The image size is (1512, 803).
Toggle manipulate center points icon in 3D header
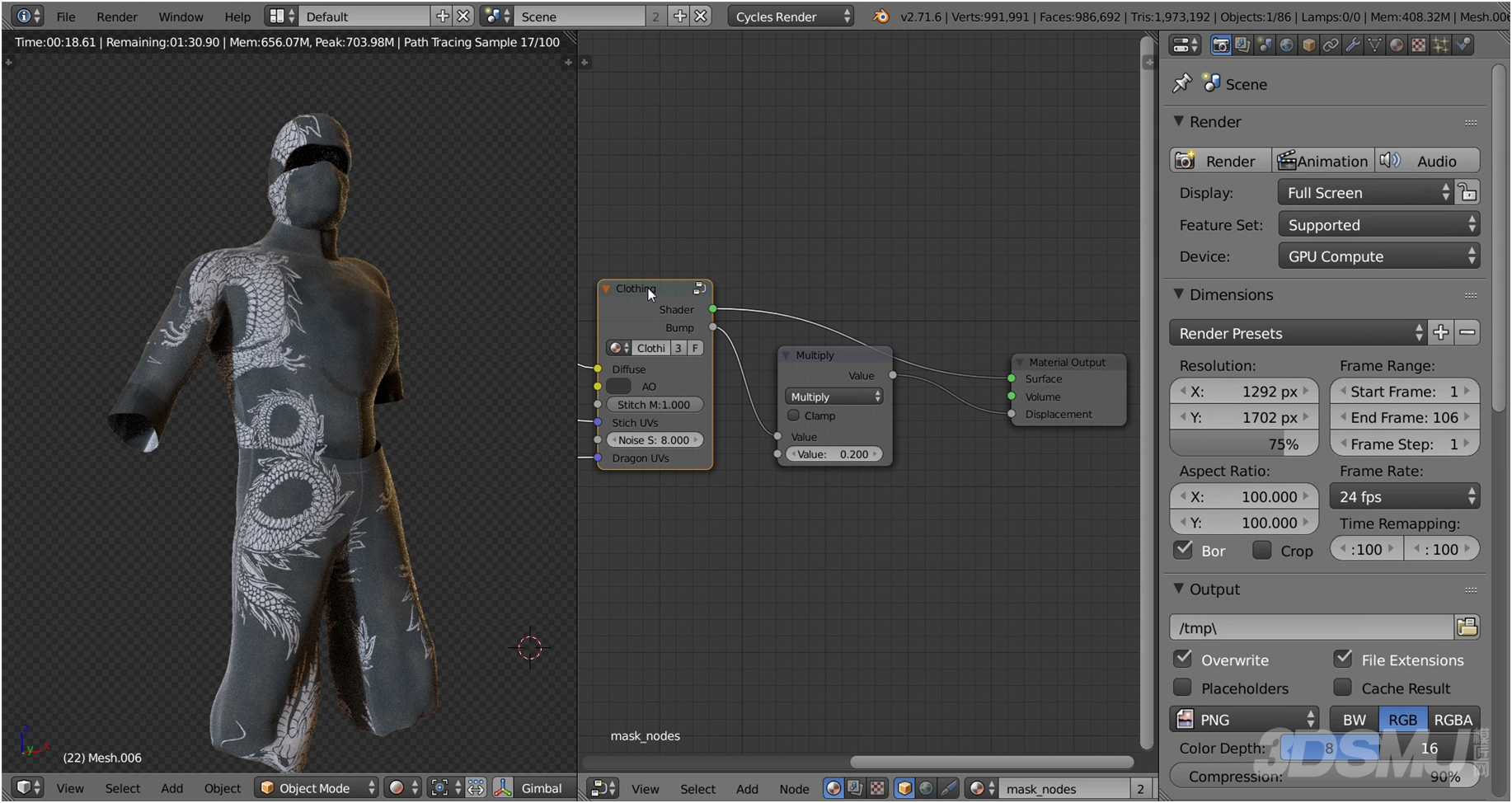[477, 788]
